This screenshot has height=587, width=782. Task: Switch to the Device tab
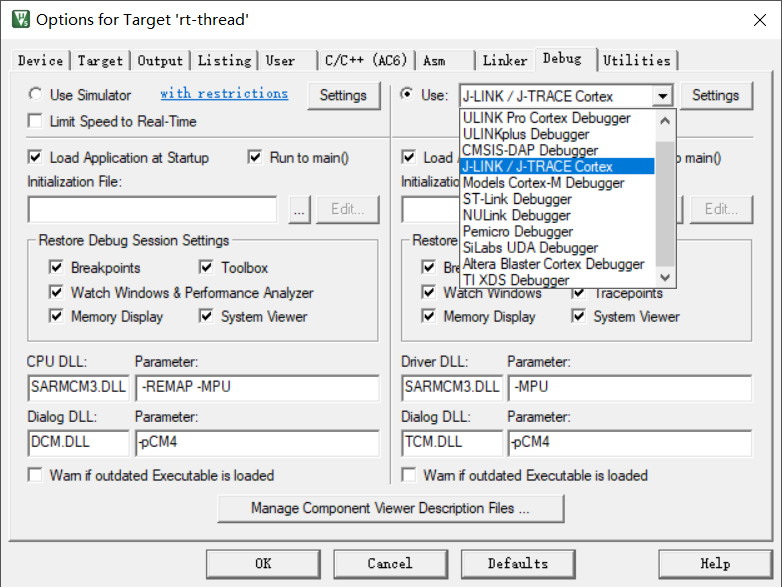[40, 61]
